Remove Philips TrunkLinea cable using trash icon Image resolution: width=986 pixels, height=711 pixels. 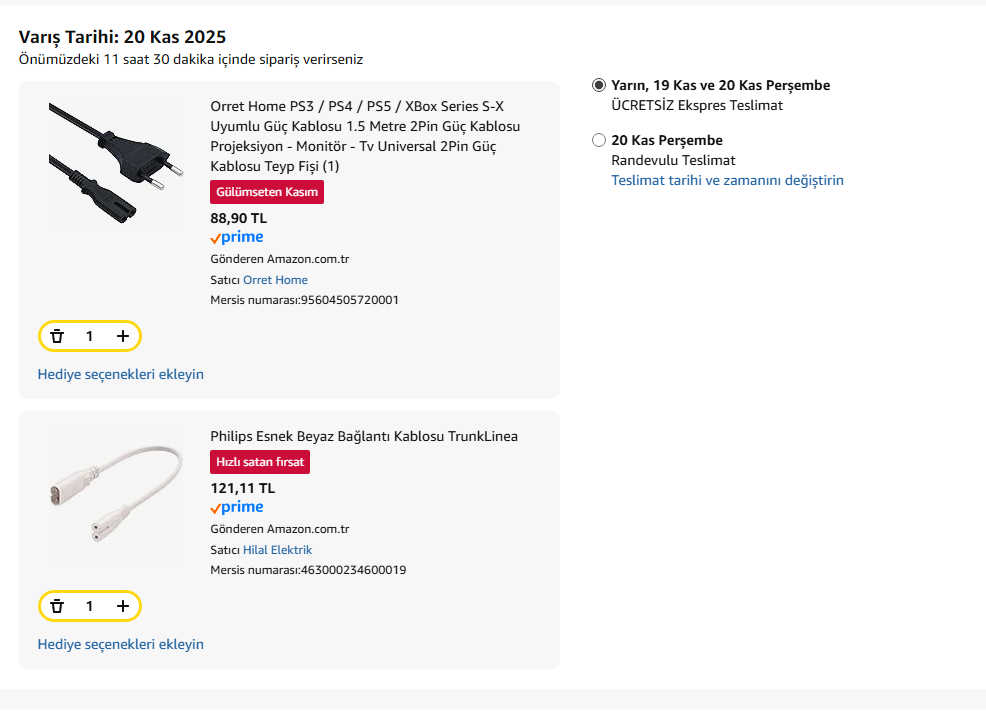tap(57, 606)
